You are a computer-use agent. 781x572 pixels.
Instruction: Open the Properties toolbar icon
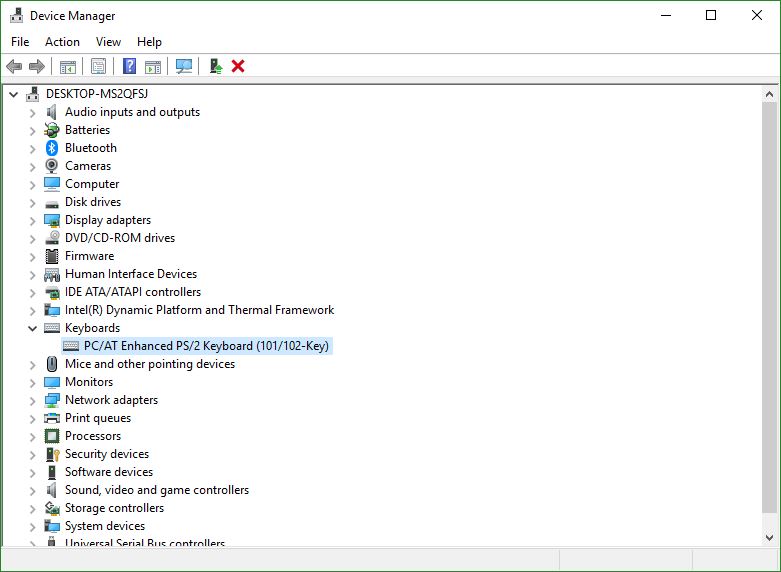click(99, 66)
